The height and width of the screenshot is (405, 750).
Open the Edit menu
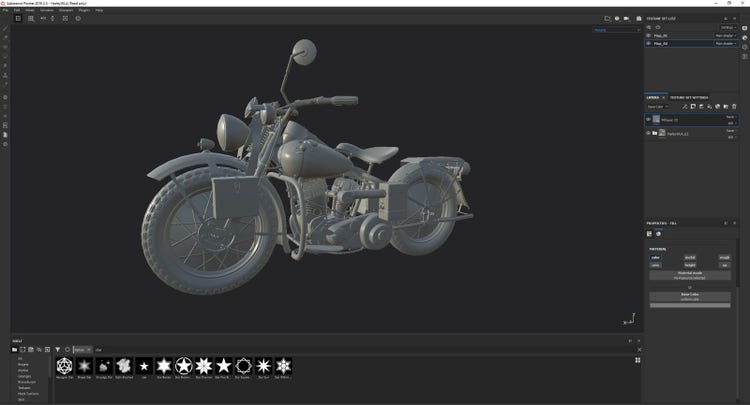(17, 10)
